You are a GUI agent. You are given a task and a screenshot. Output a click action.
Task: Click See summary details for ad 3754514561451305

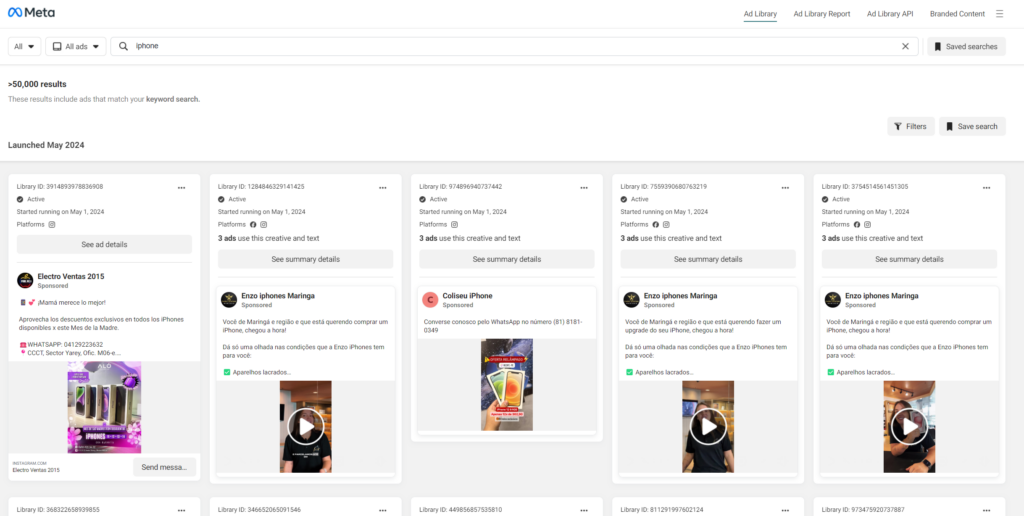point(909,259)
